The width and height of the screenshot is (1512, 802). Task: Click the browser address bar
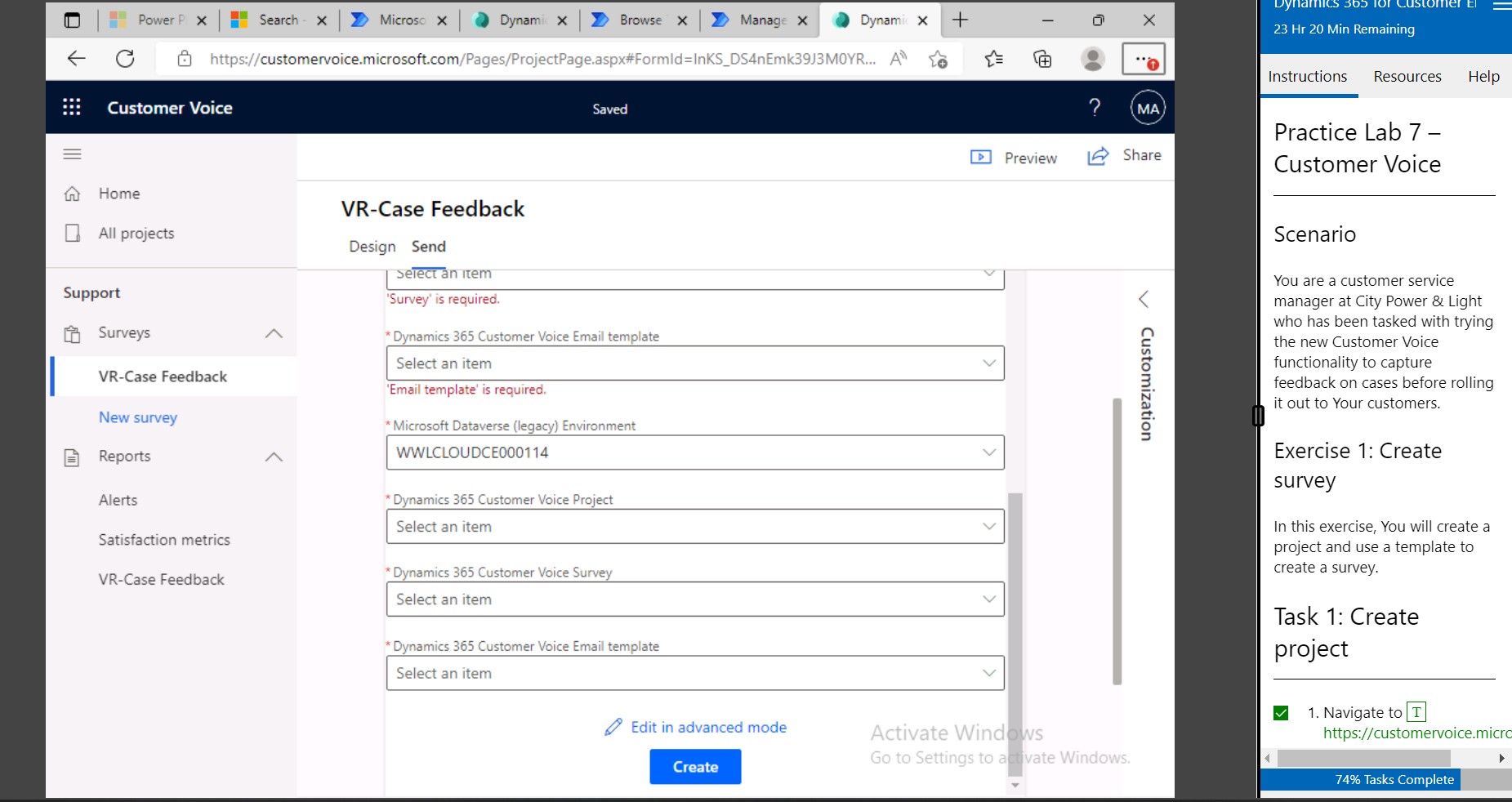[539, 58]
